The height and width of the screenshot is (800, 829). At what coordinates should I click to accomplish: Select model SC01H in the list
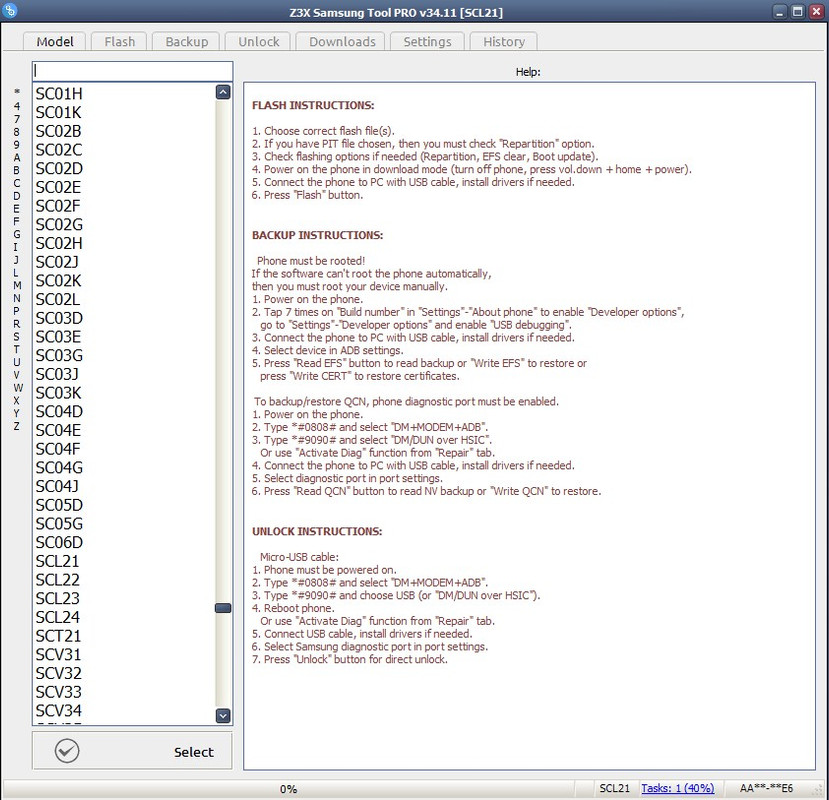point(124,94)
